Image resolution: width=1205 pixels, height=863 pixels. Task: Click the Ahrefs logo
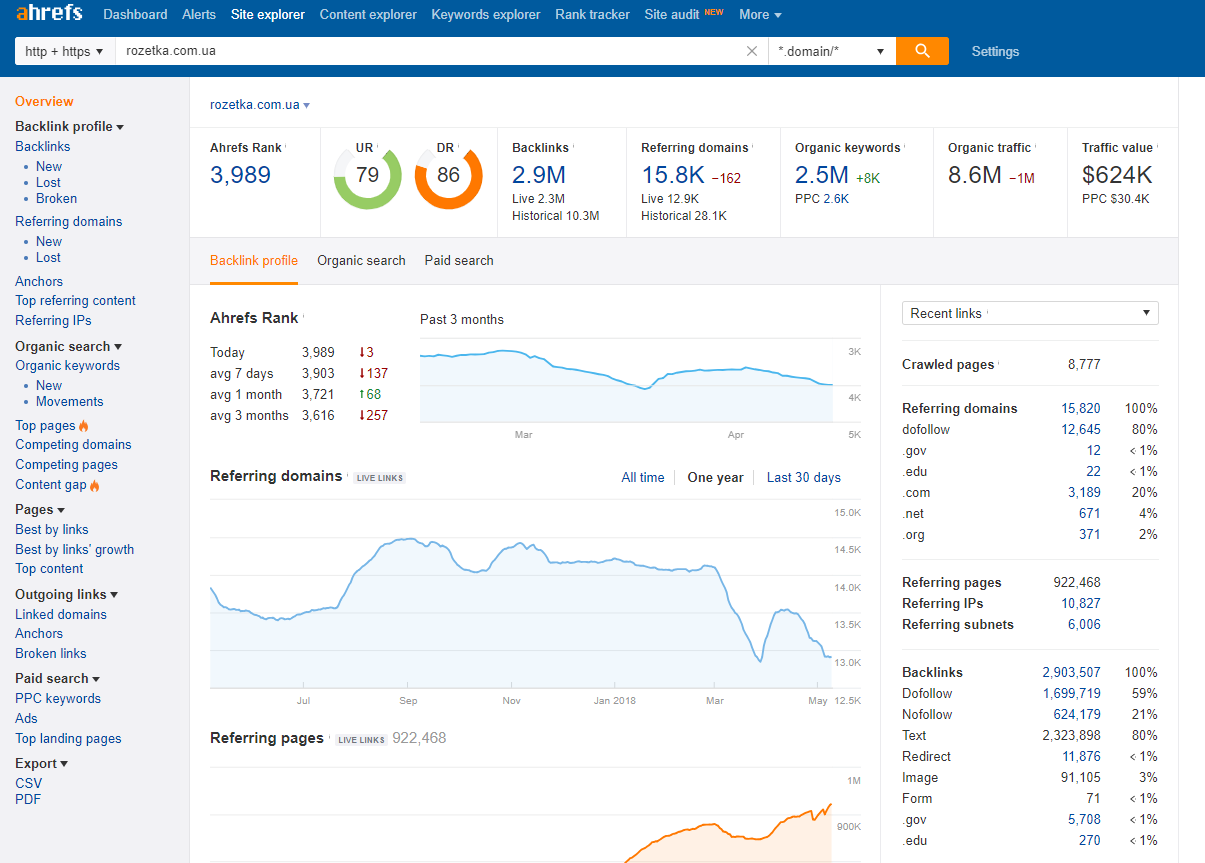51,14
